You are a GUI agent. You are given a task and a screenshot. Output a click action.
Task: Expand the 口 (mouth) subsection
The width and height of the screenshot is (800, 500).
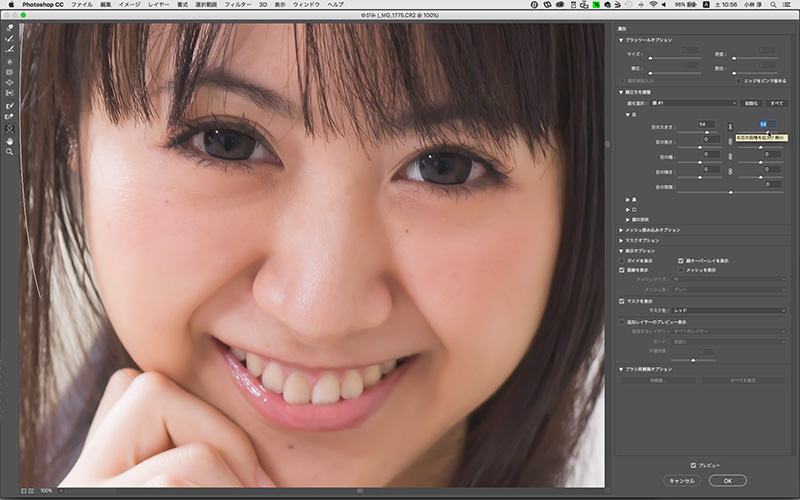pos(628,210)
